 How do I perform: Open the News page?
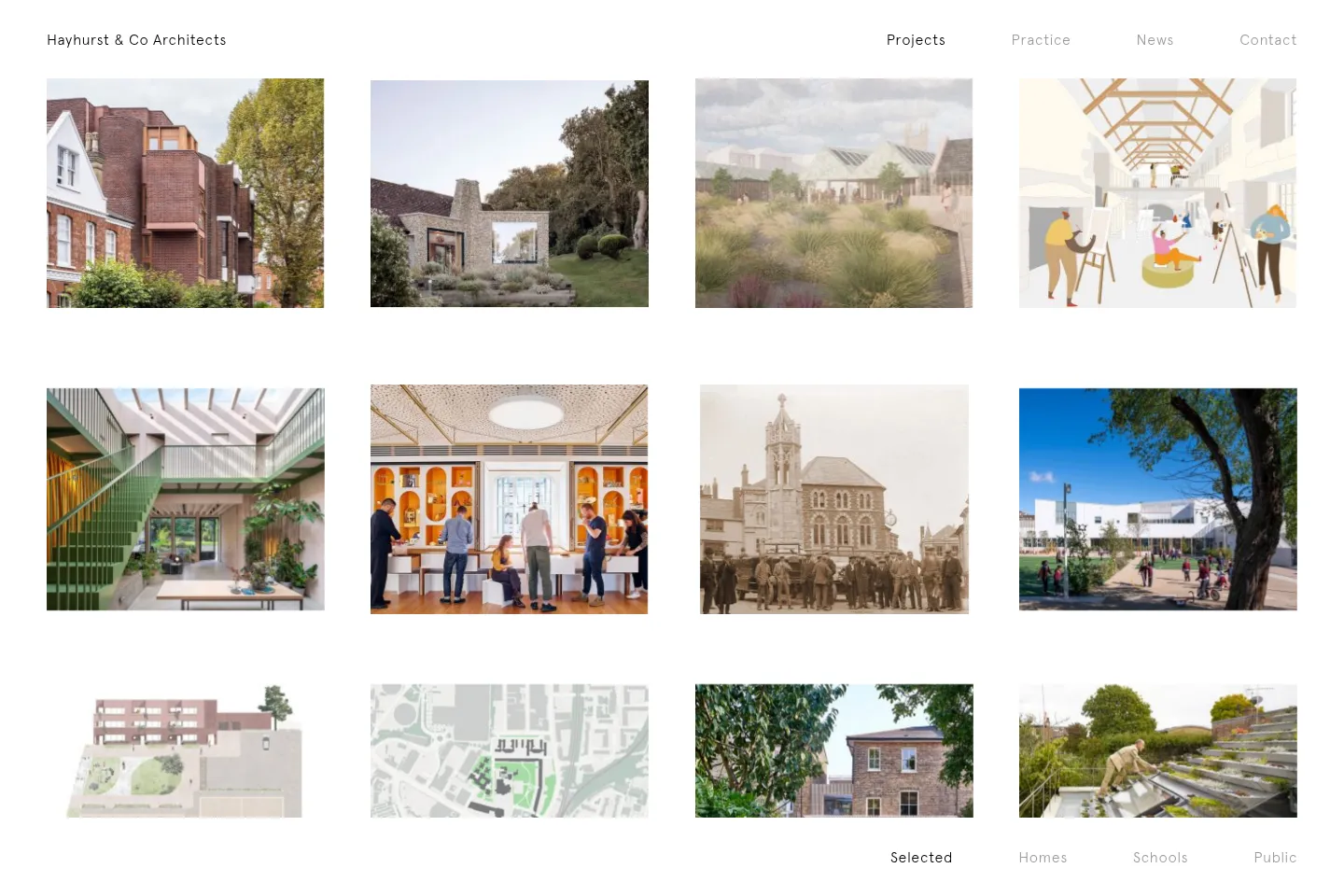[x=1155, y=40]
